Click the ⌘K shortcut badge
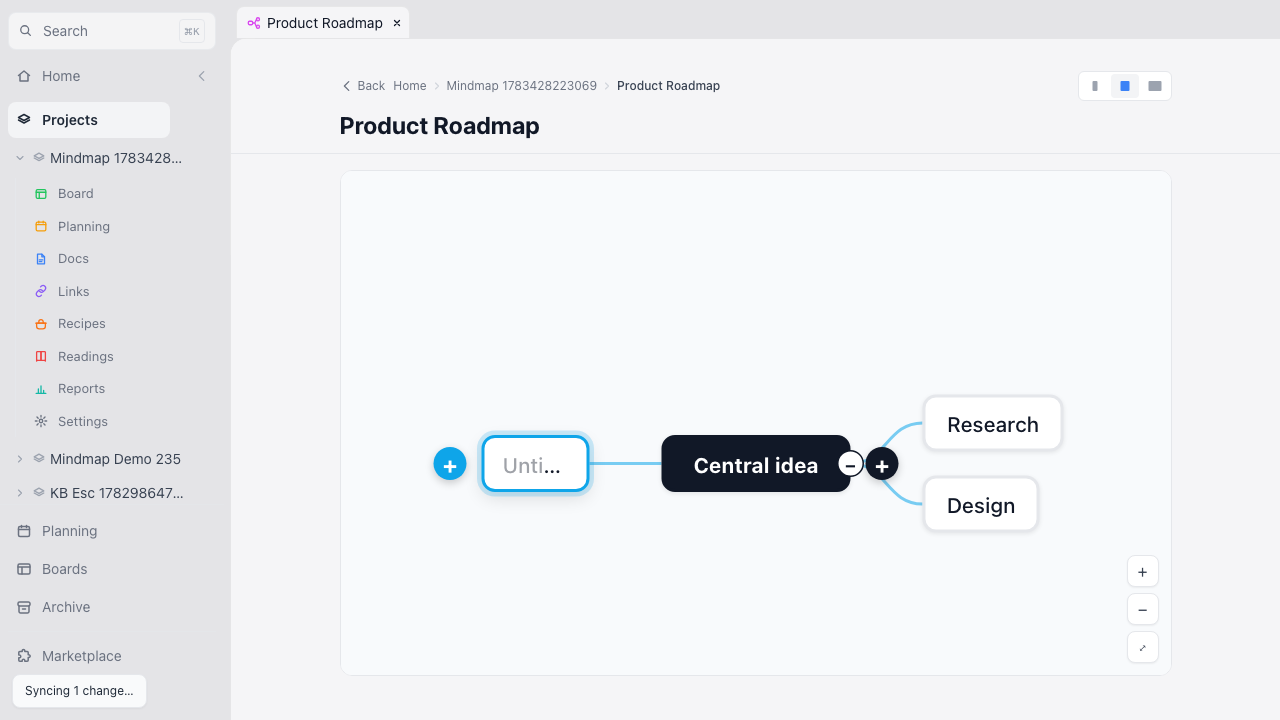Image resolution: width=1280 pixels, height=720 pixels. (192, 31)
